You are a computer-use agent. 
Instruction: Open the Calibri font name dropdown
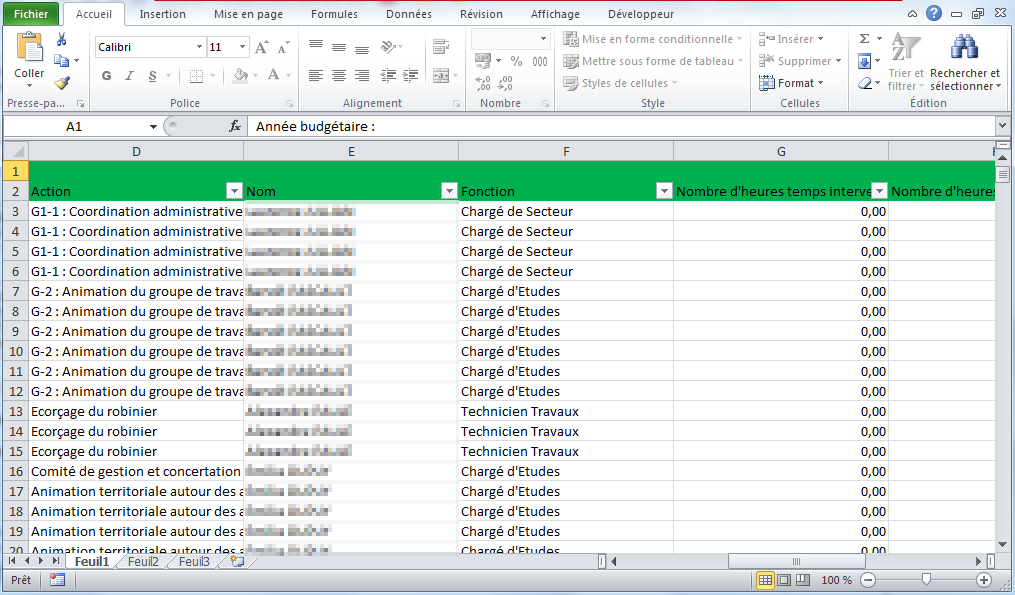(199, 47)
